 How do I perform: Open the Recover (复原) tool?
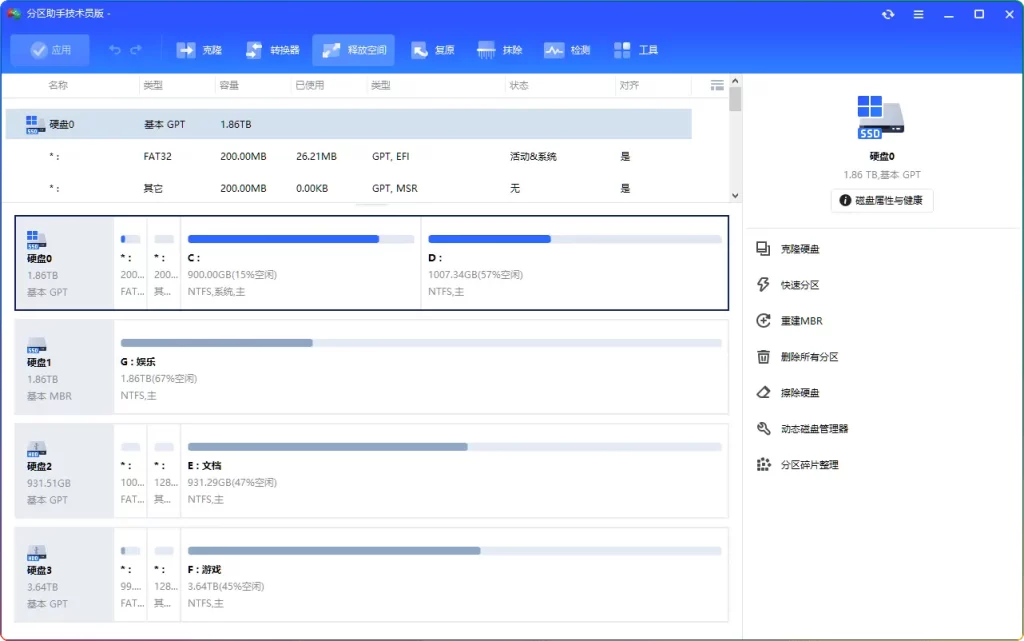pyautogui.click(x=432, y=50)
